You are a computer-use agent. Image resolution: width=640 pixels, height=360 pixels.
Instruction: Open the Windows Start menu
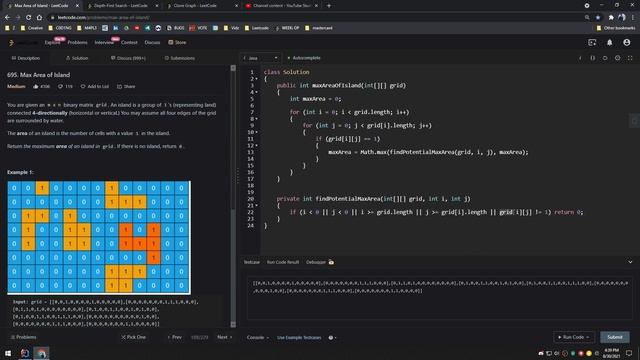[8, 353]
